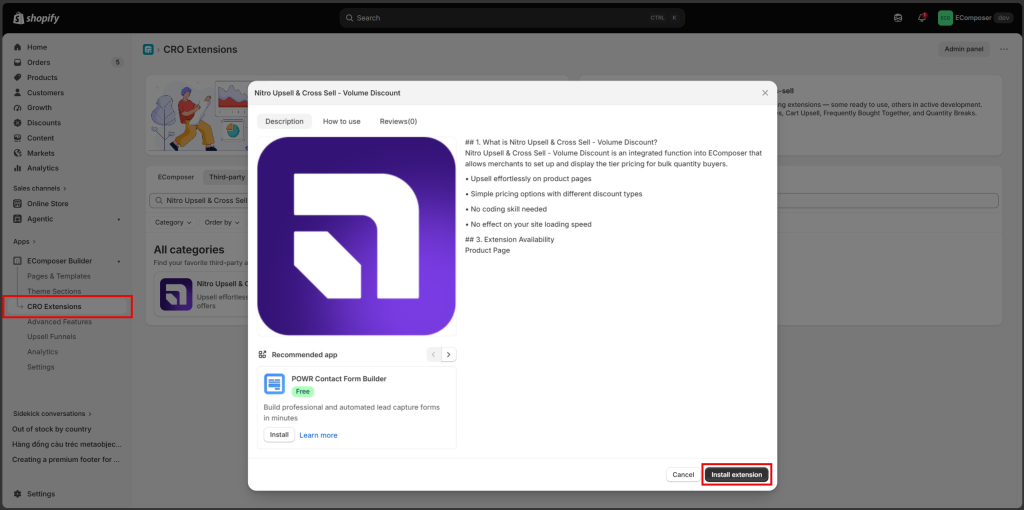This screenshot has height=510, width=1024.
Task: Click the Admin panel button
Action: (964, 49)
